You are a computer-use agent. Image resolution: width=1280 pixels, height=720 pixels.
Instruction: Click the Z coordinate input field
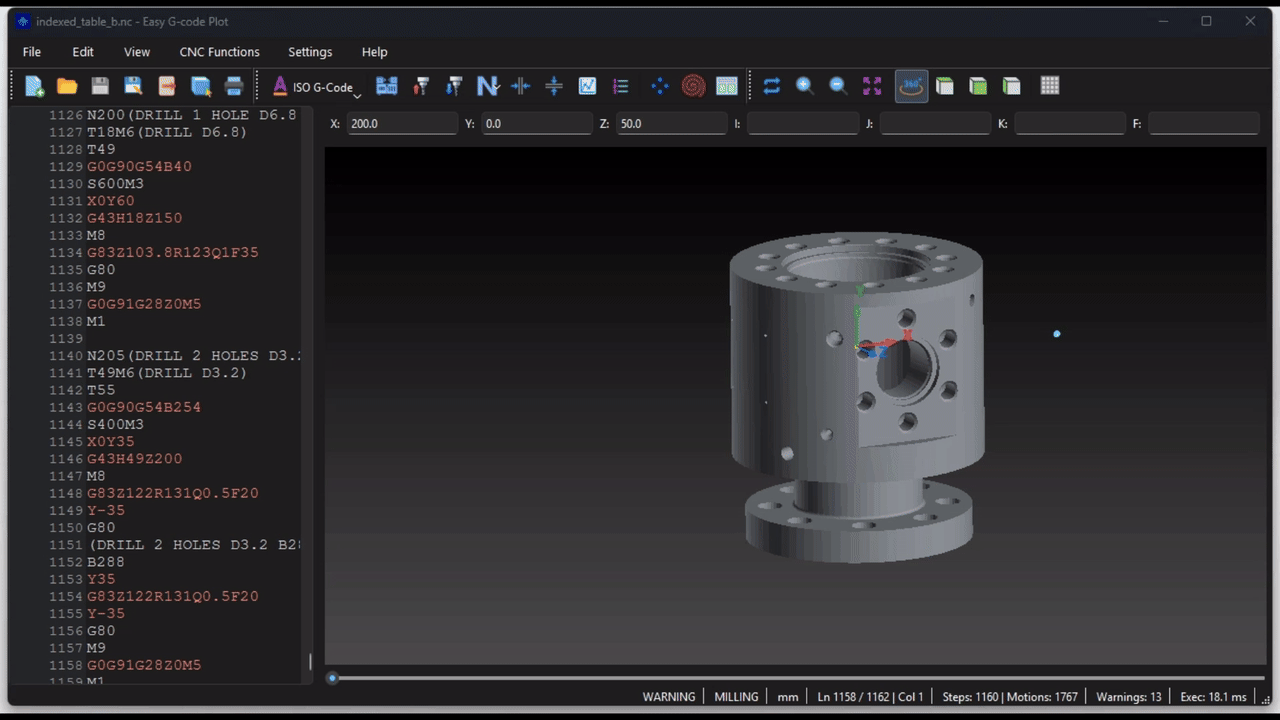point(671,124)
